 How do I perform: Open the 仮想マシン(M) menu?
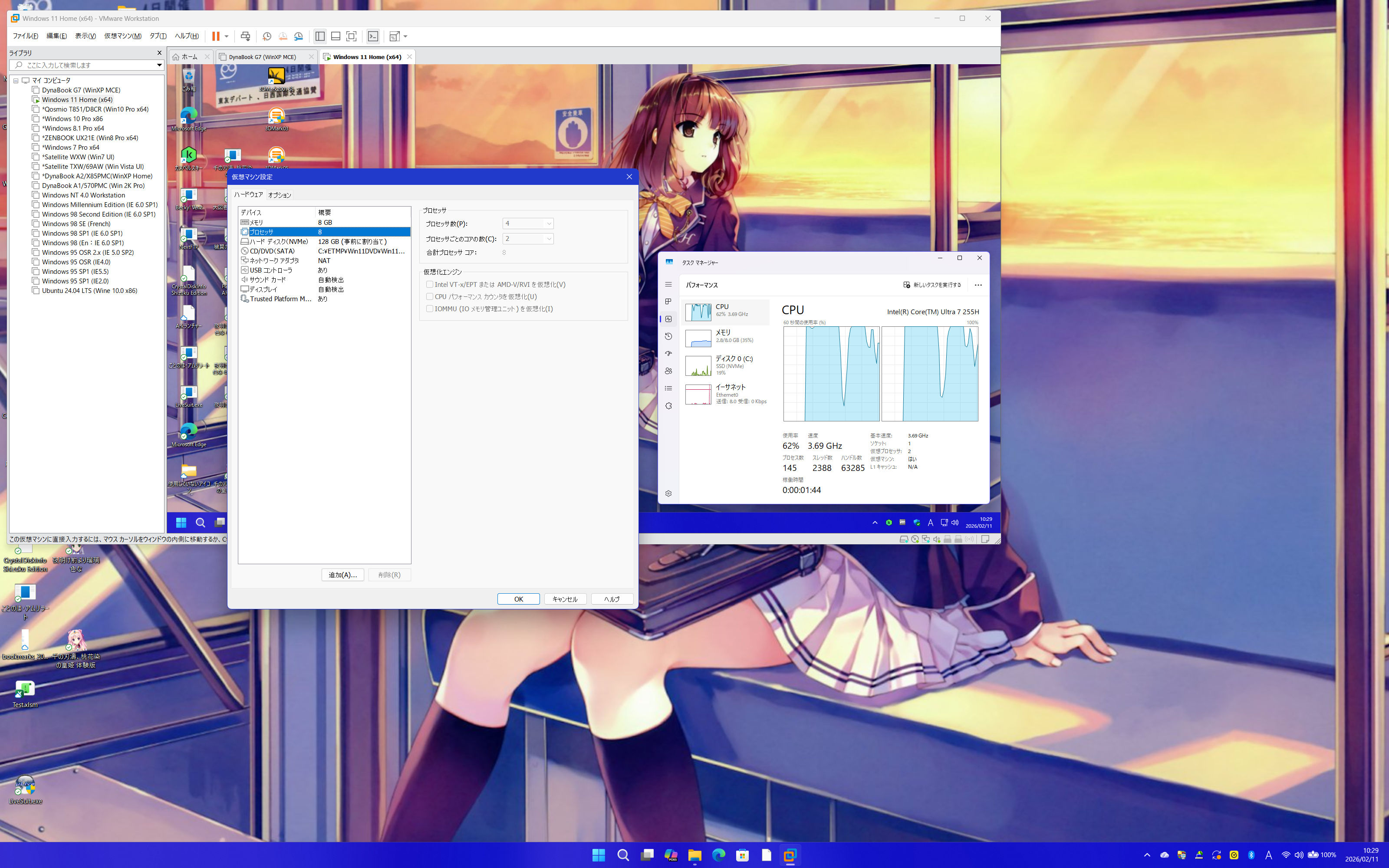click(x=122, y=36)
